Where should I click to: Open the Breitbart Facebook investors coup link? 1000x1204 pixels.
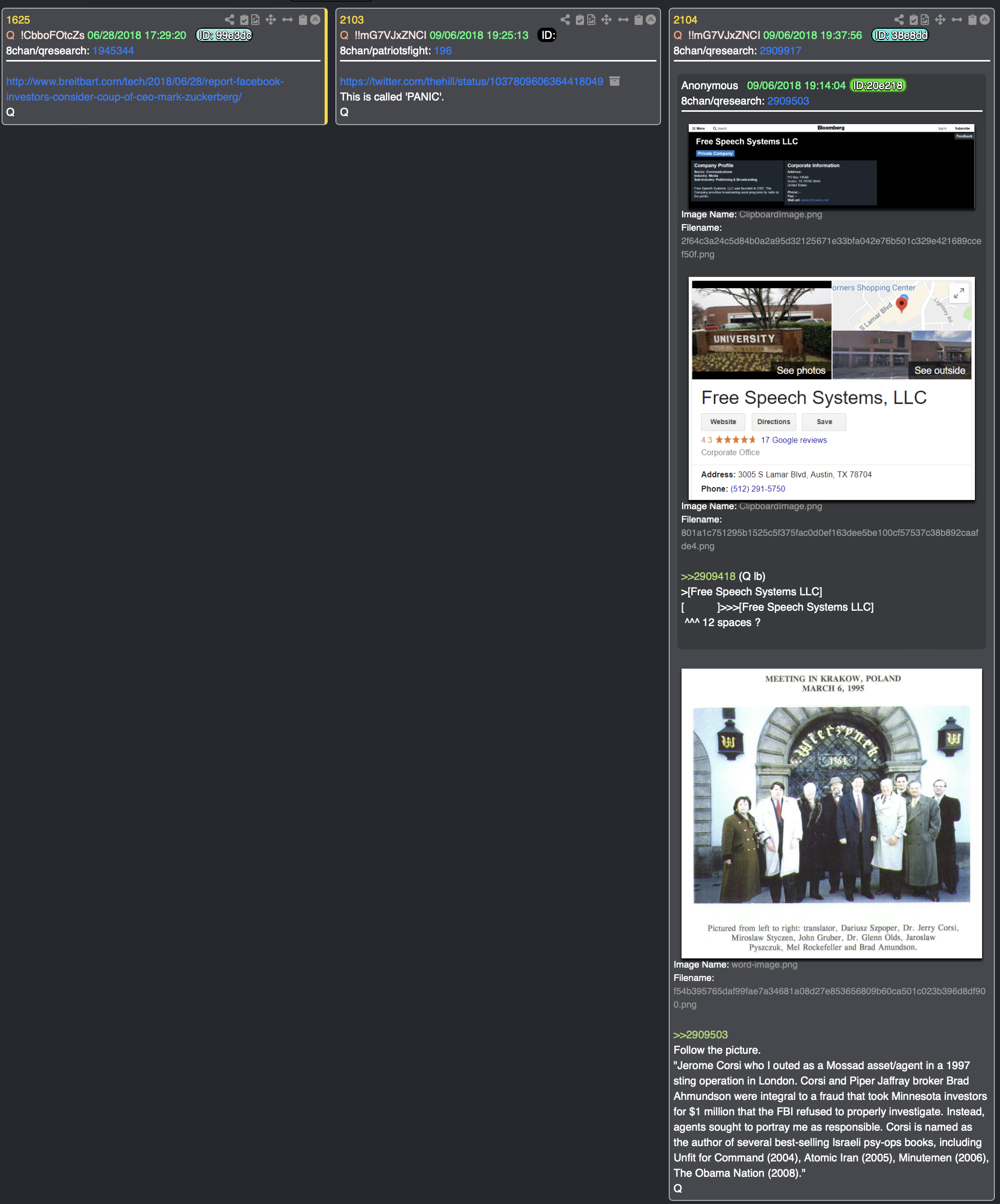coord(145,89)
